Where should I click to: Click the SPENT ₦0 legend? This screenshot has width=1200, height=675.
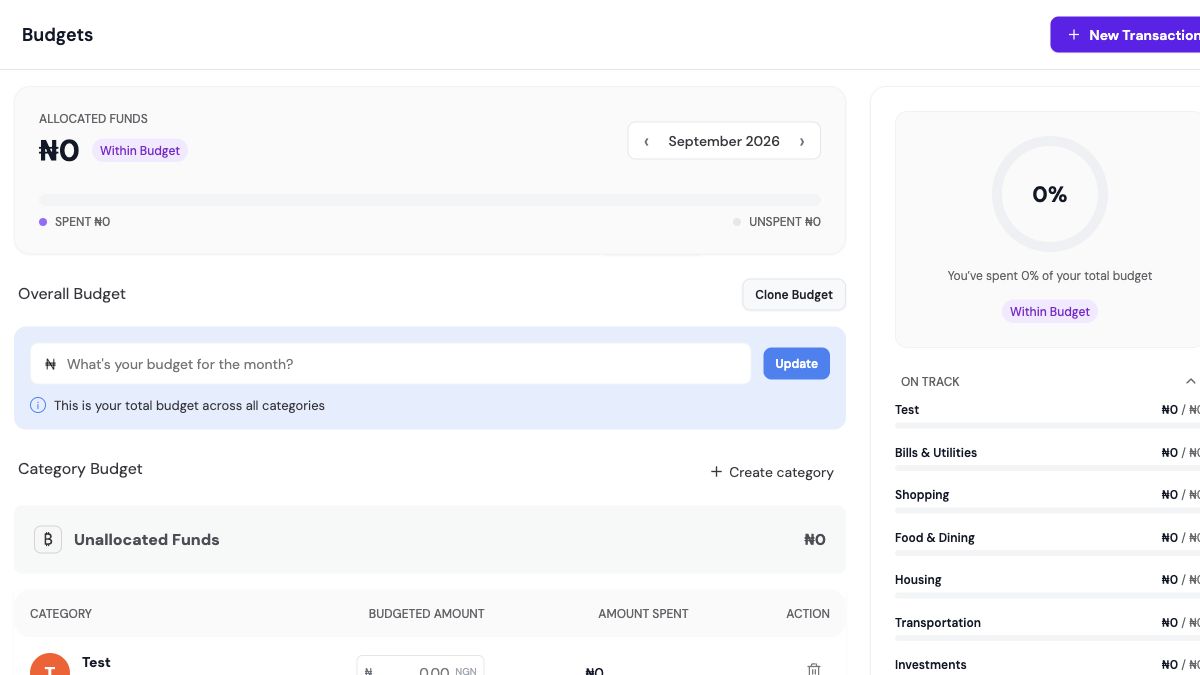pyautogui.click(x=75, y=222)
